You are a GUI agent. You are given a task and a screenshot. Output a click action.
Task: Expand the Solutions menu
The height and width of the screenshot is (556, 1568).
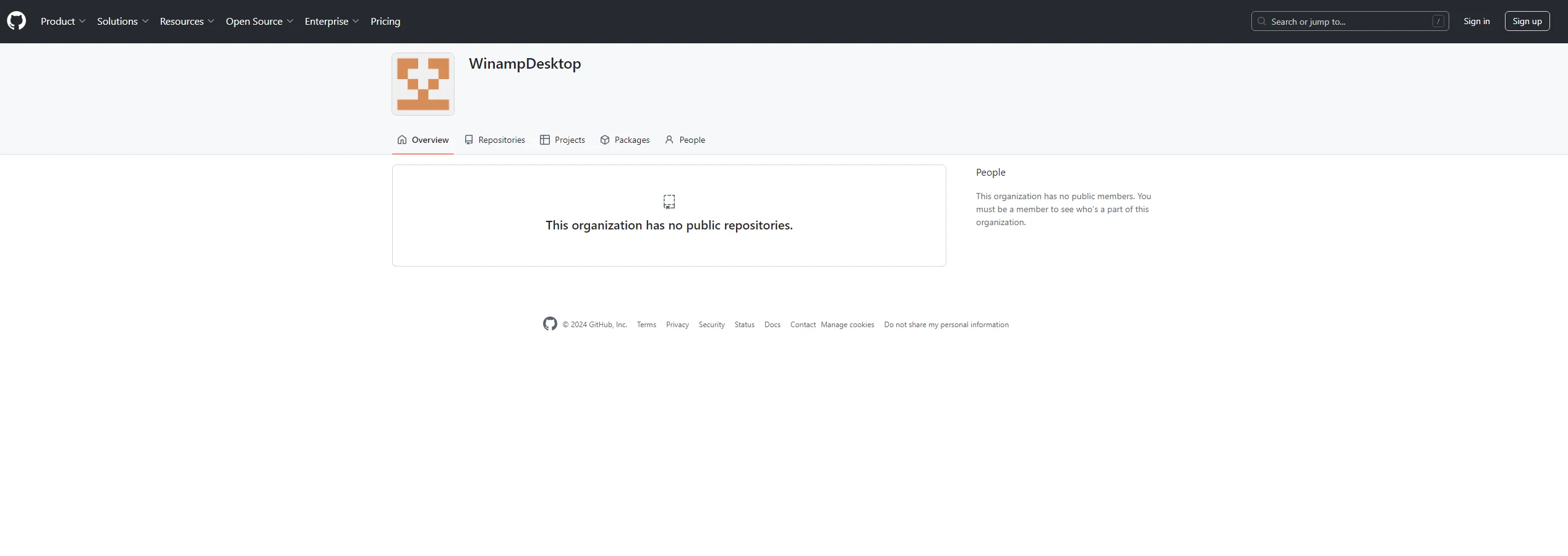point(122,21)
